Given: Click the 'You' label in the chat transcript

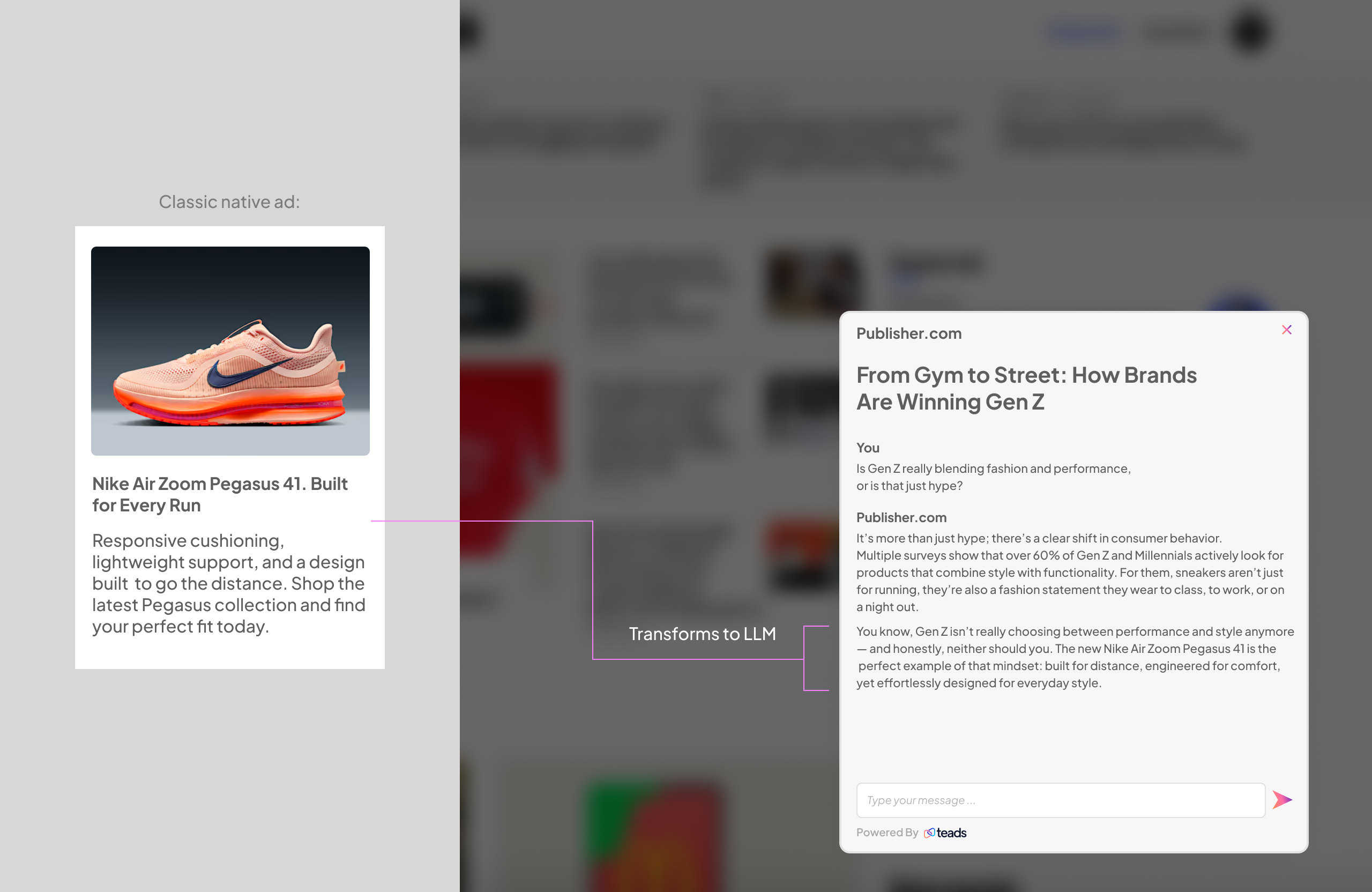Looking at the screenshot, I should [x=868, y=448].
